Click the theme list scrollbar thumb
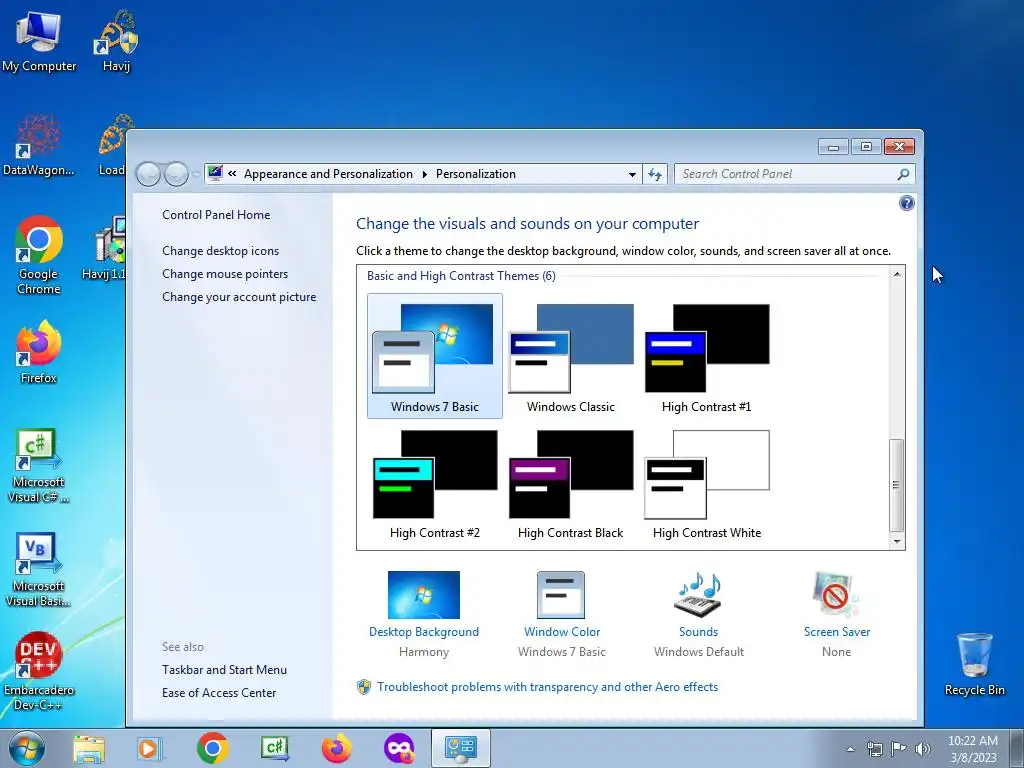Viewport: 1024px width, 768px height. (897, 485)
